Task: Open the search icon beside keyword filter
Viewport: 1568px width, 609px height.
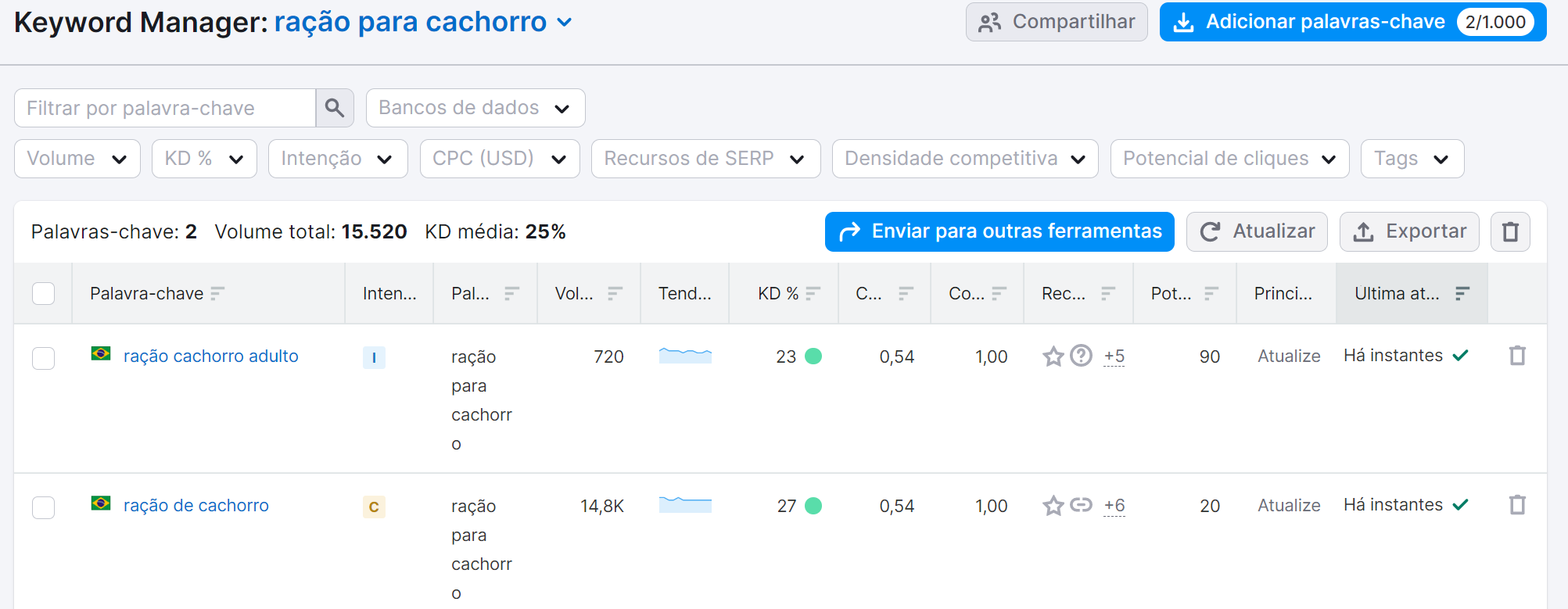Action: [x=335, y=107]
